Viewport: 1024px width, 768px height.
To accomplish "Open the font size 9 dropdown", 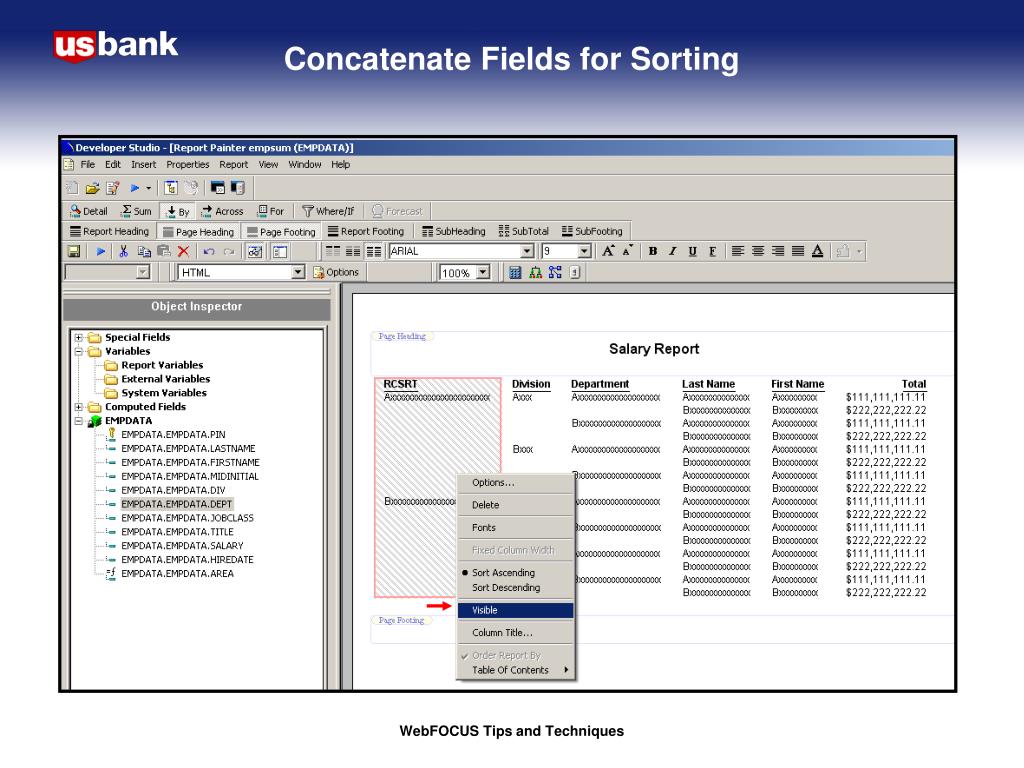I will tap(584, 251).
